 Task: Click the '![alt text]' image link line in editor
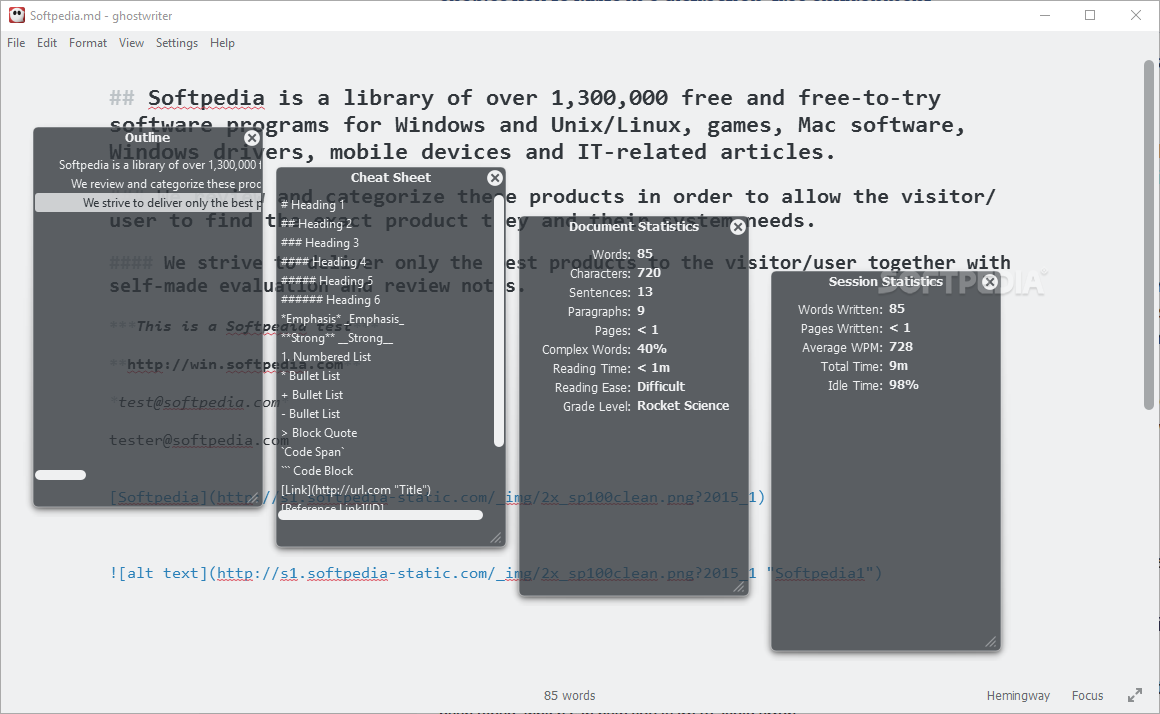point(496,573)
